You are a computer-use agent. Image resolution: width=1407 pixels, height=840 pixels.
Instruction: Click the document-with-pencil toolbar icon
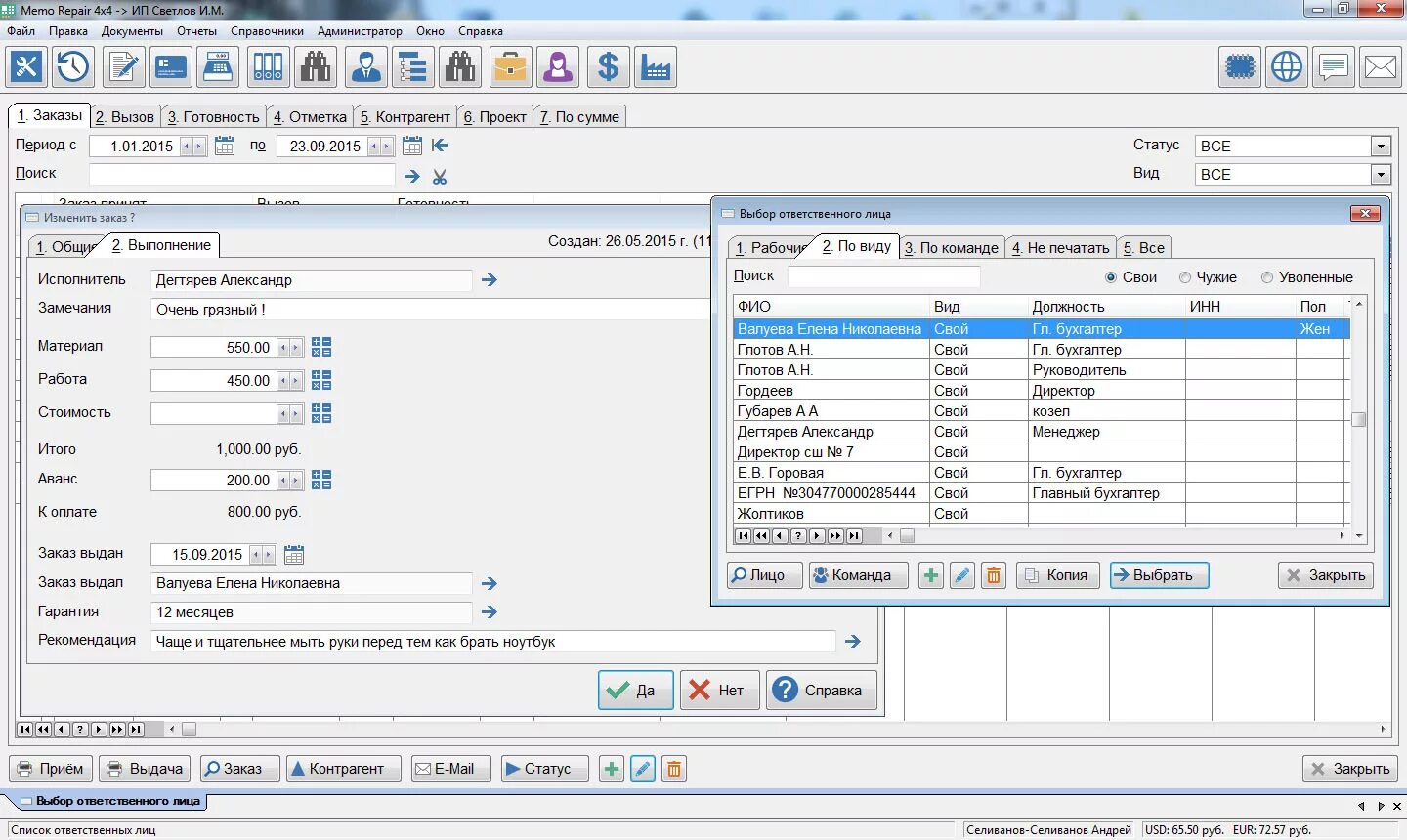(x=123, y=67)
